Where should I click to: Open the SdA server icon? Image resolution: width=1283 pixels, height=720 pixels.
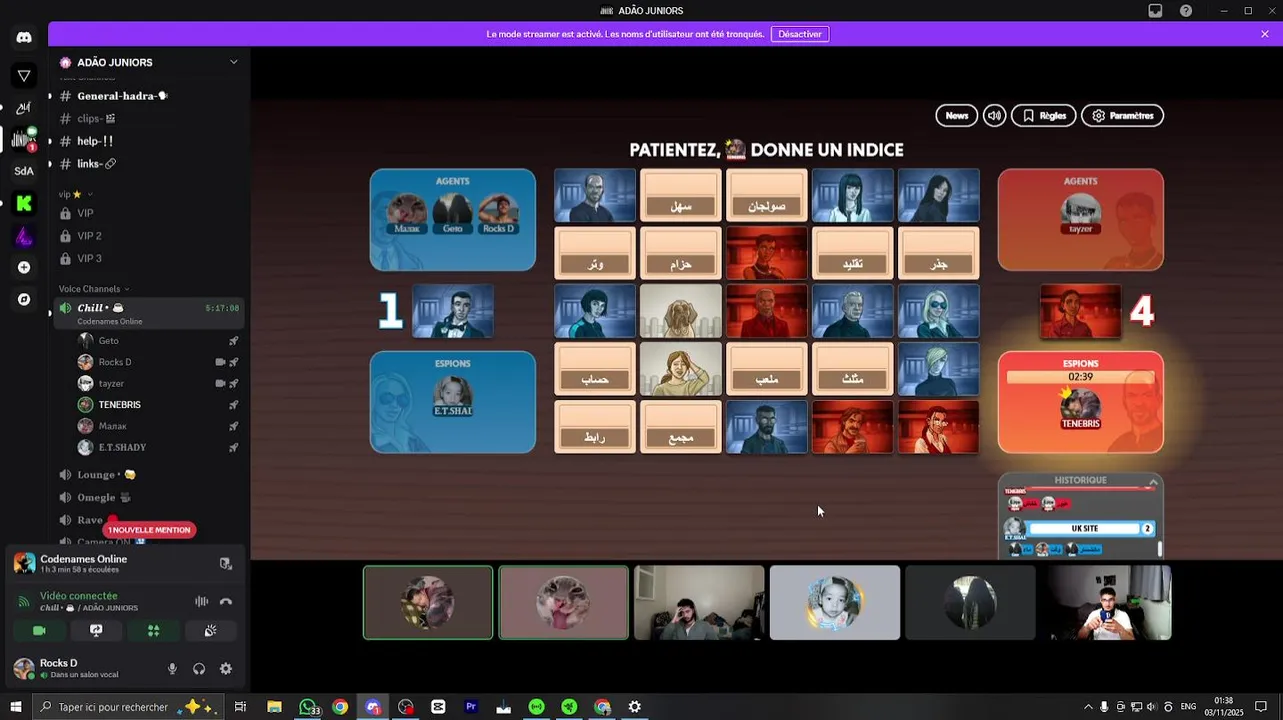point(24,171)
